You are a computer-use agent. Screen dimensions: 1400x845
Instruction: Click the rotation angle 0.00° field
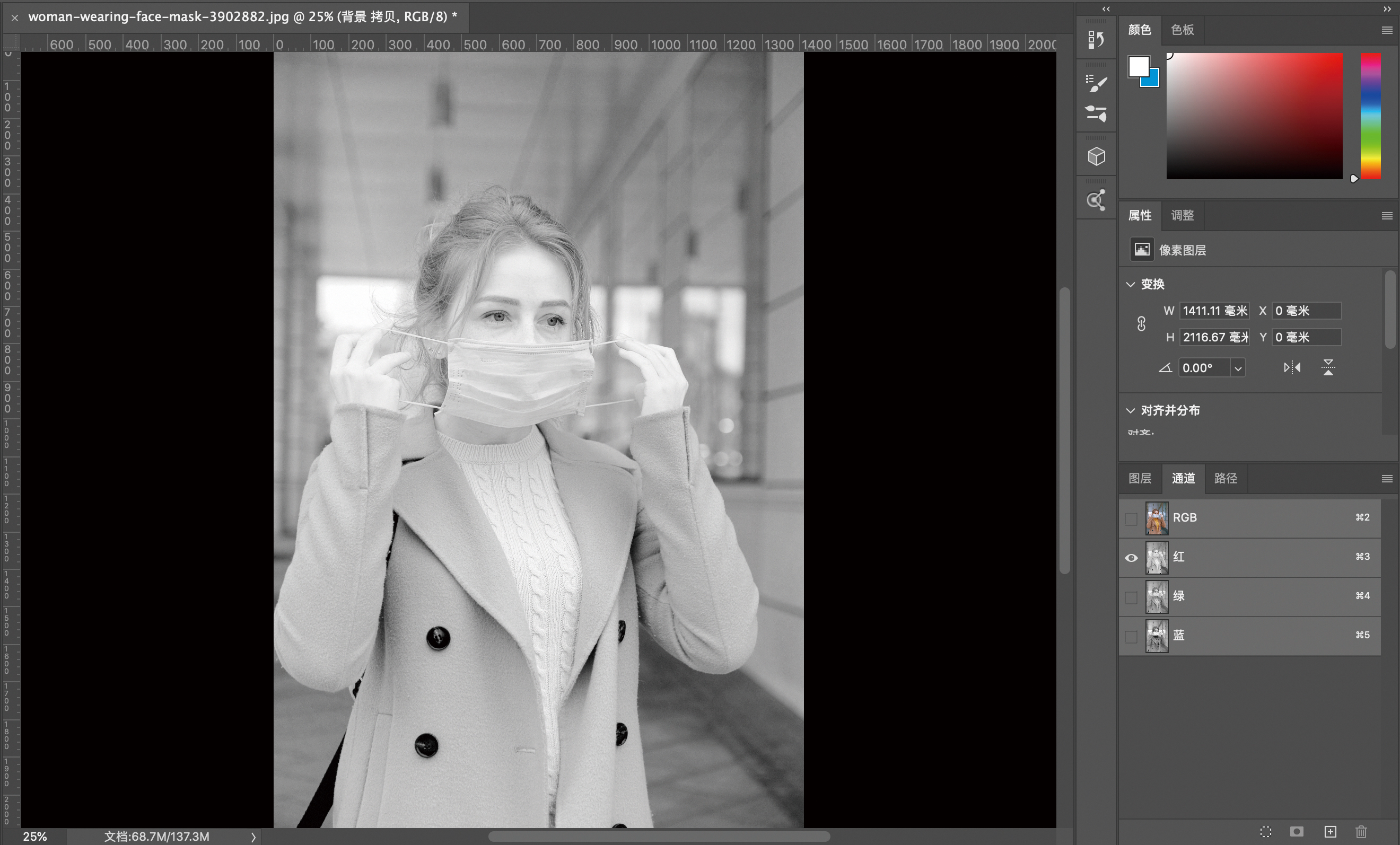(1204, 368)
